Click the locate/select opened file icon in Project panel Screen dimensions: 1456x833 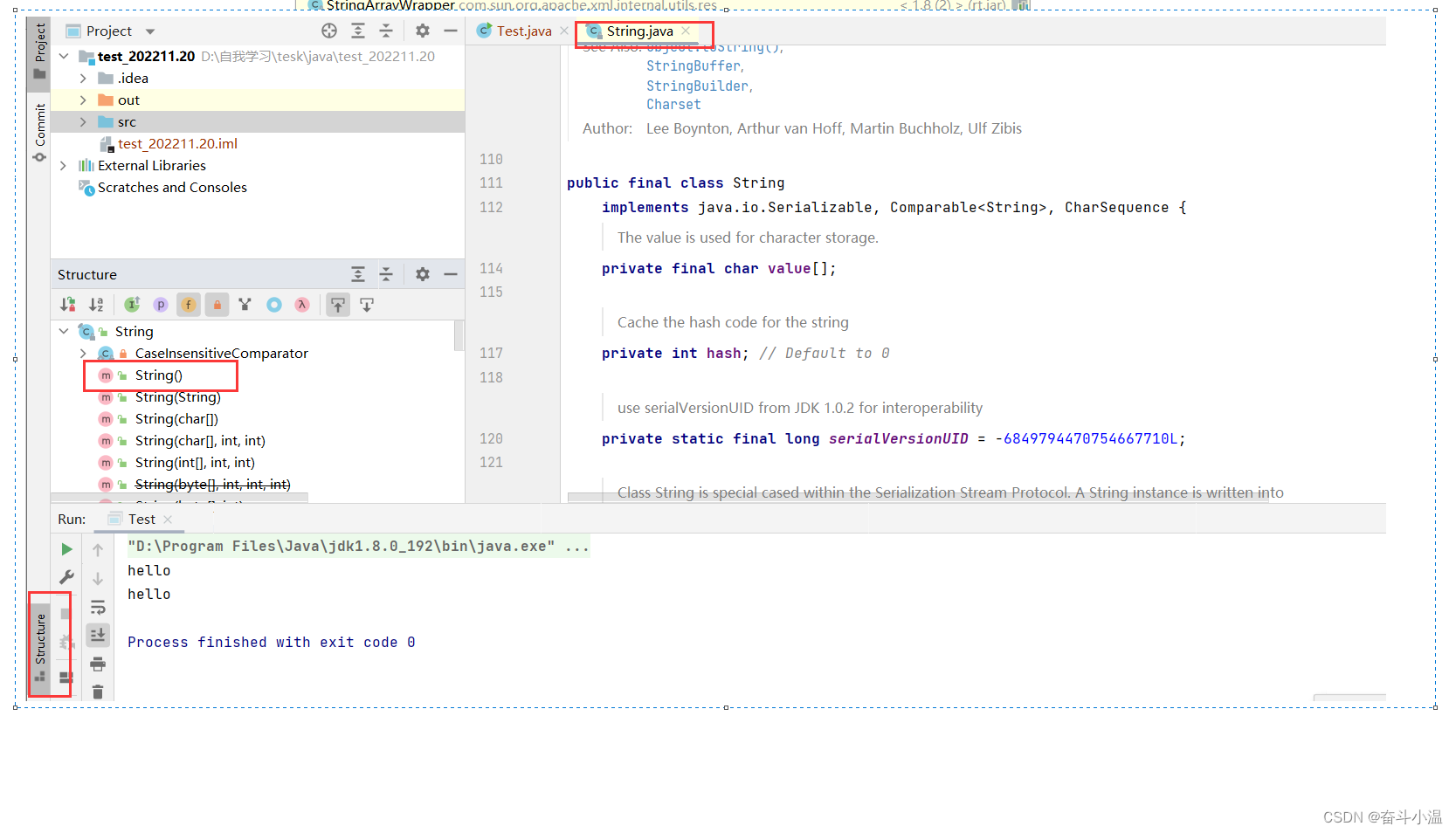pos(329,31)
